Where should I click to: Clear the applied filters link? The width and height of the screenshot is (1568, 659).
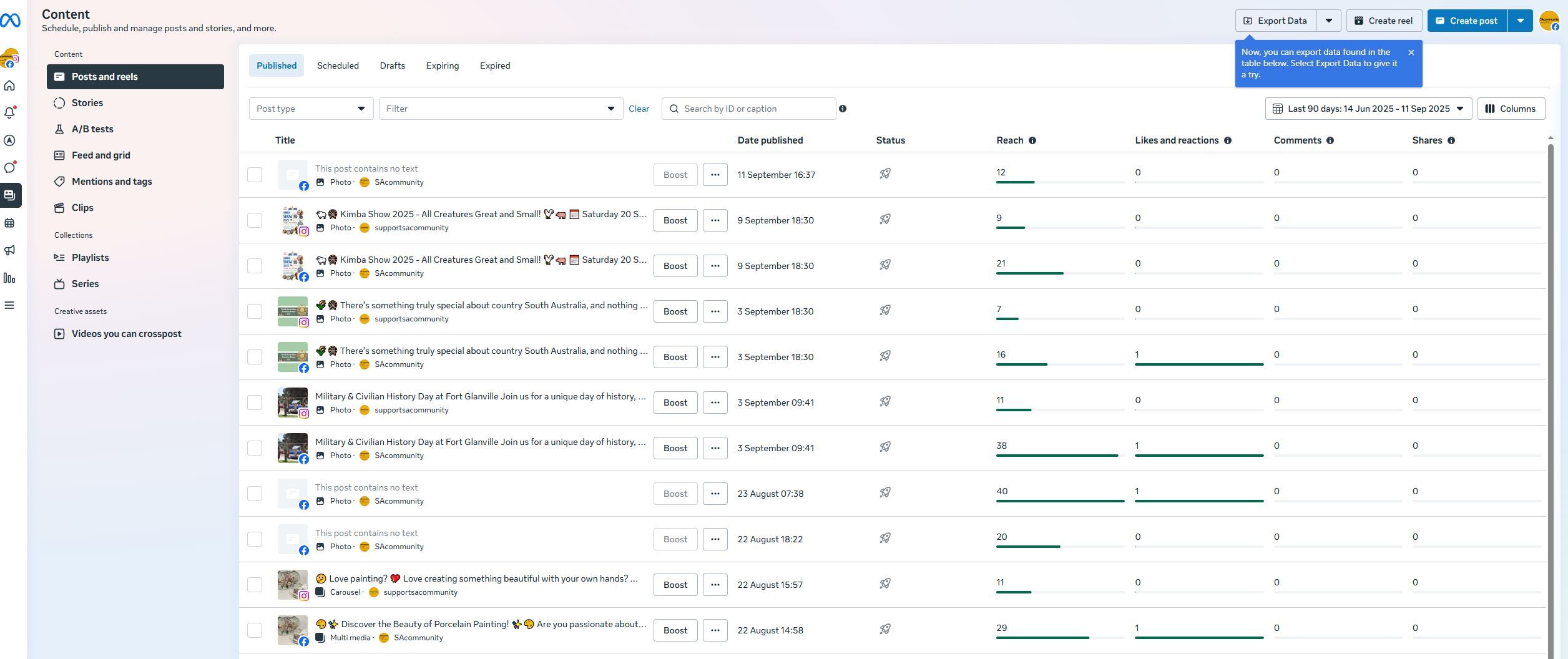[639, 109]
